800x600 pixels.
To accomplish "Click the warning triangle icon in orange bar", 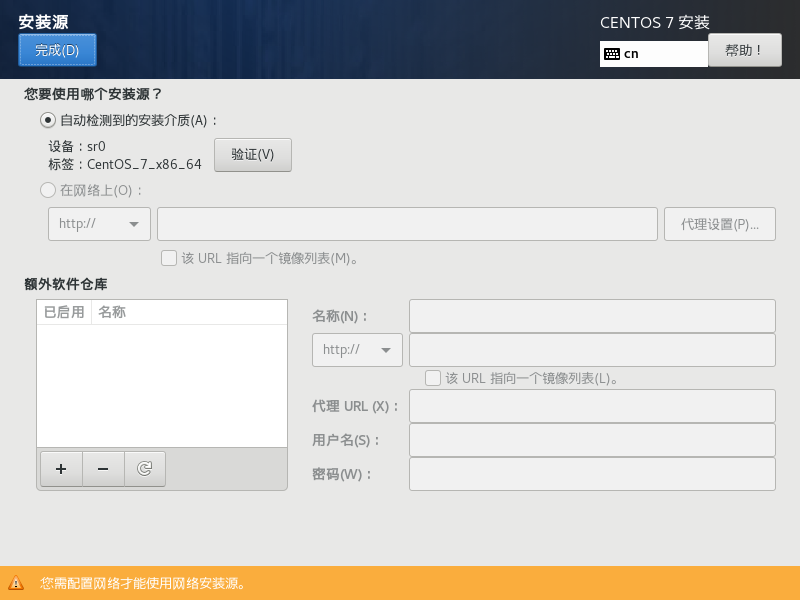I will (16, 583).
